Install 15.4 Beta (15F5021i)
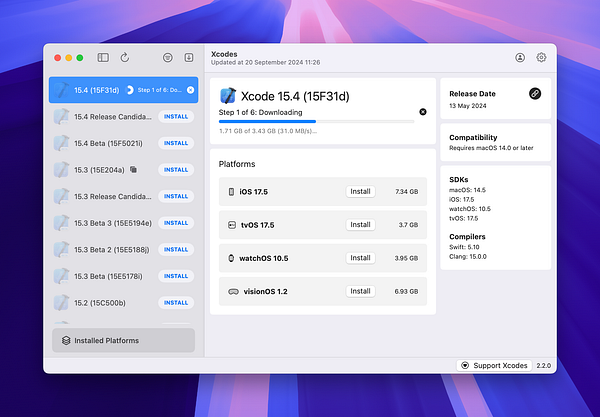Image resolution: width=600 pixels, height=417 pixels. click(176, 143)
